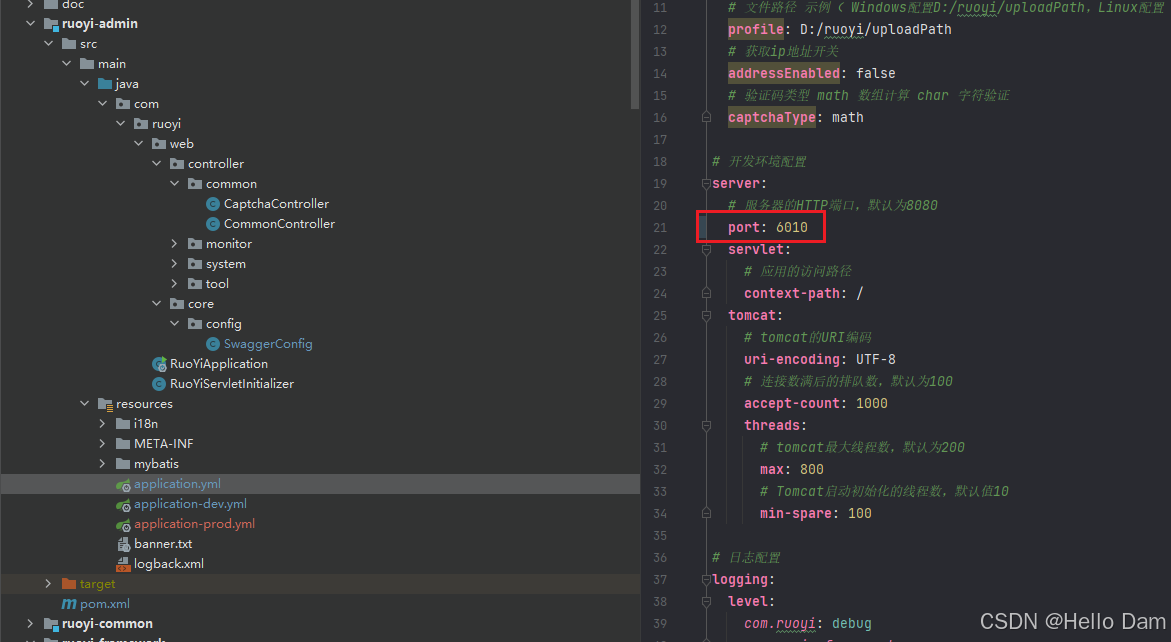
Task: Click the addressEnabled key on line 14
Action: point(783,74)
